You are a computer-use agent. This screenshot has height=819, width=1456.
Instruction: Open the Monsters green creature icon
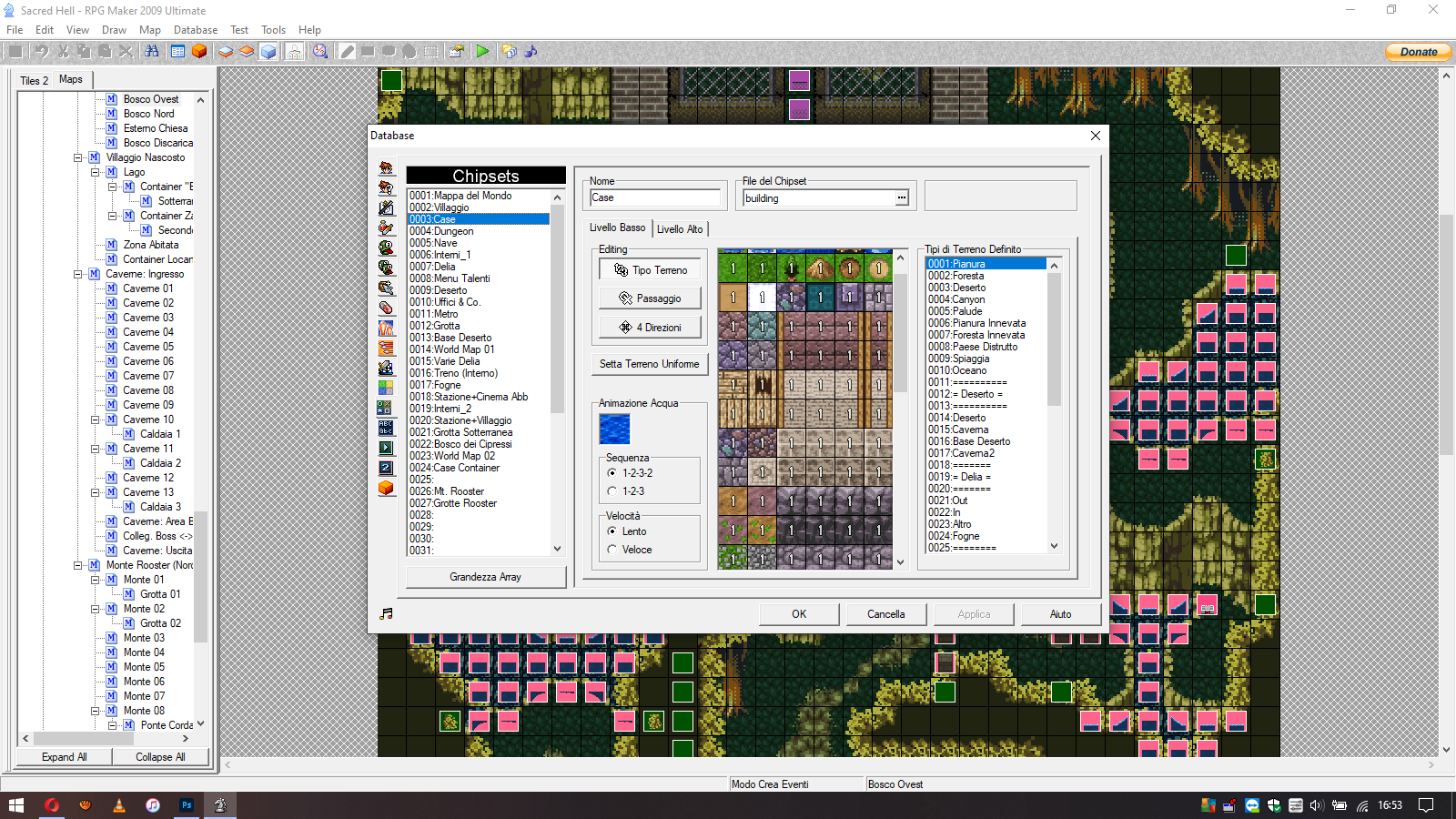coord(386,248)
